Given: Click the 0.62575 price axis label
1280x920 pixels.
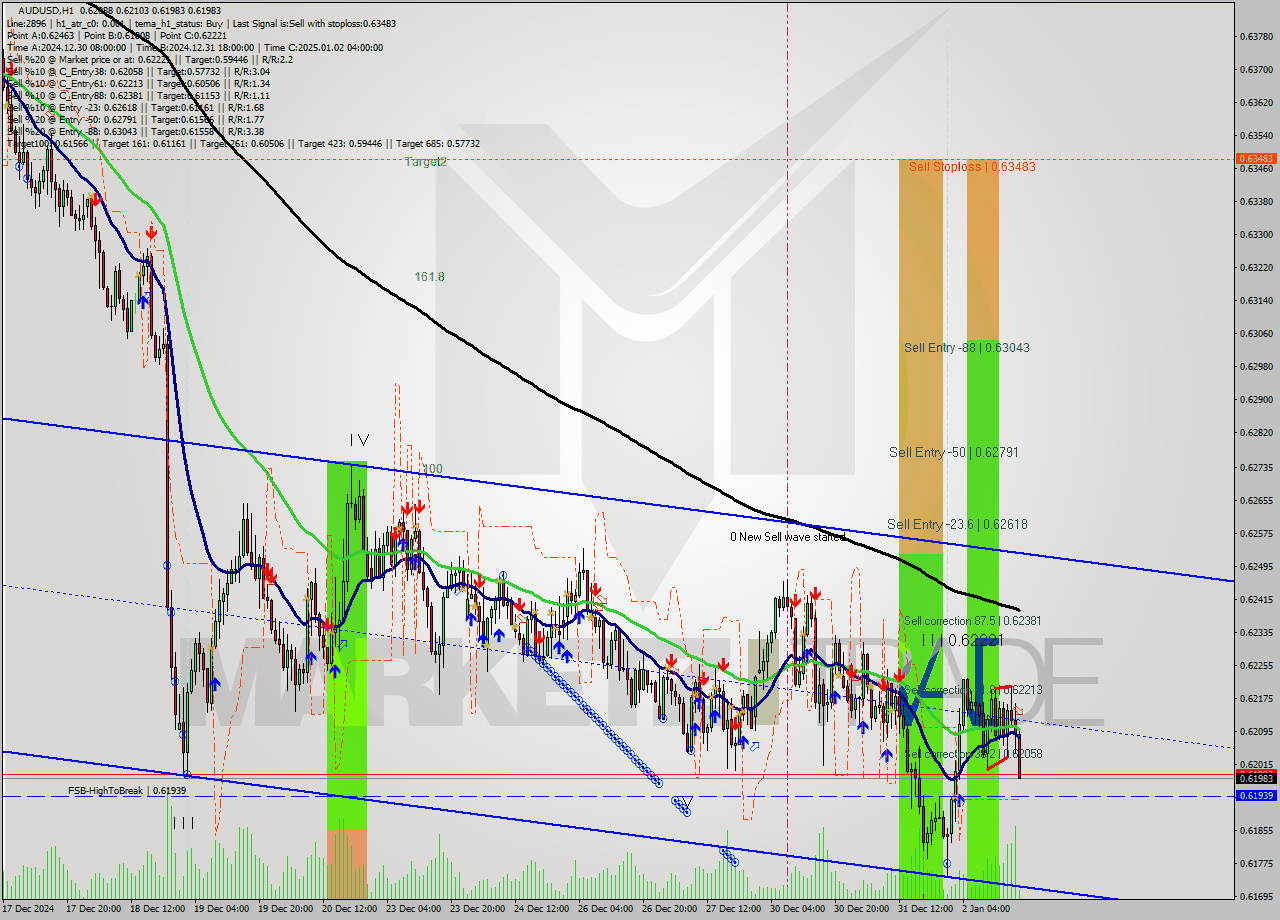Looking at the screenshot, I should pos(1255,533).
